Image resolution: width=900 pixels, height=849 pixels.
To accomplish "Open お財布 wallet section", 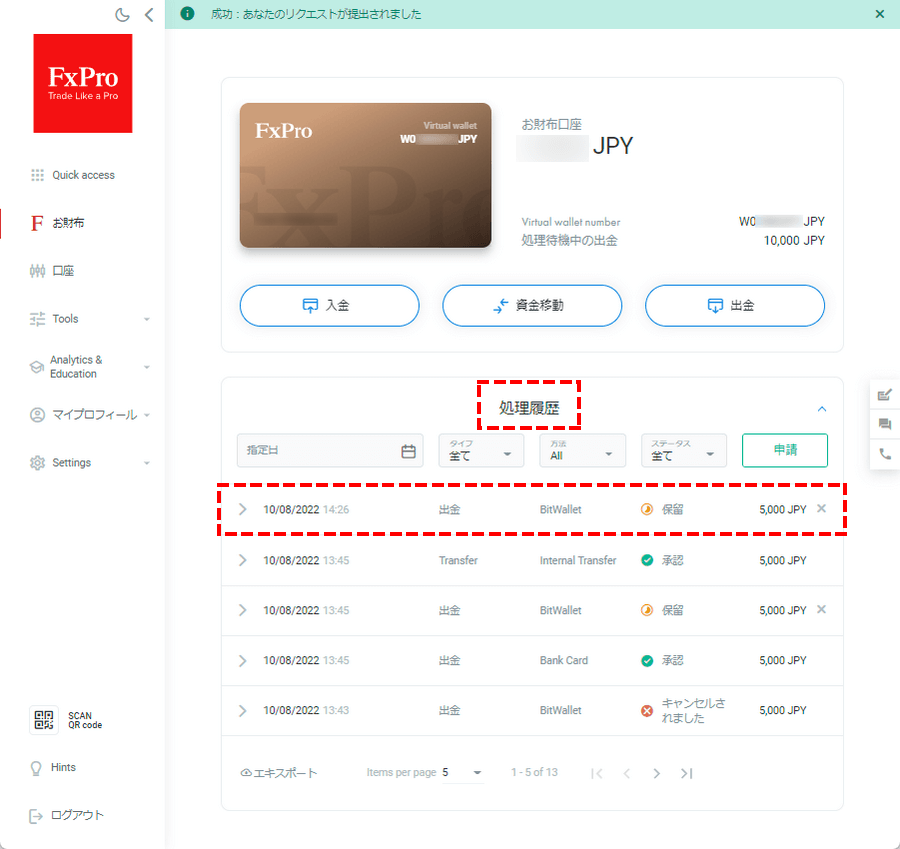I will point(57,223).
